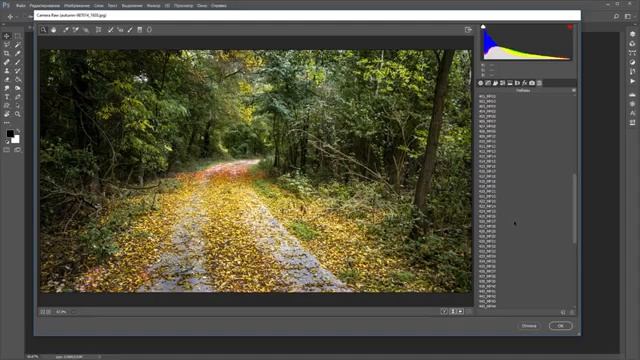The height and width of the screenshot is (360, 640).
Task: Toggle the shadow clipping warning triangle
Action: (x=483, y=27)
